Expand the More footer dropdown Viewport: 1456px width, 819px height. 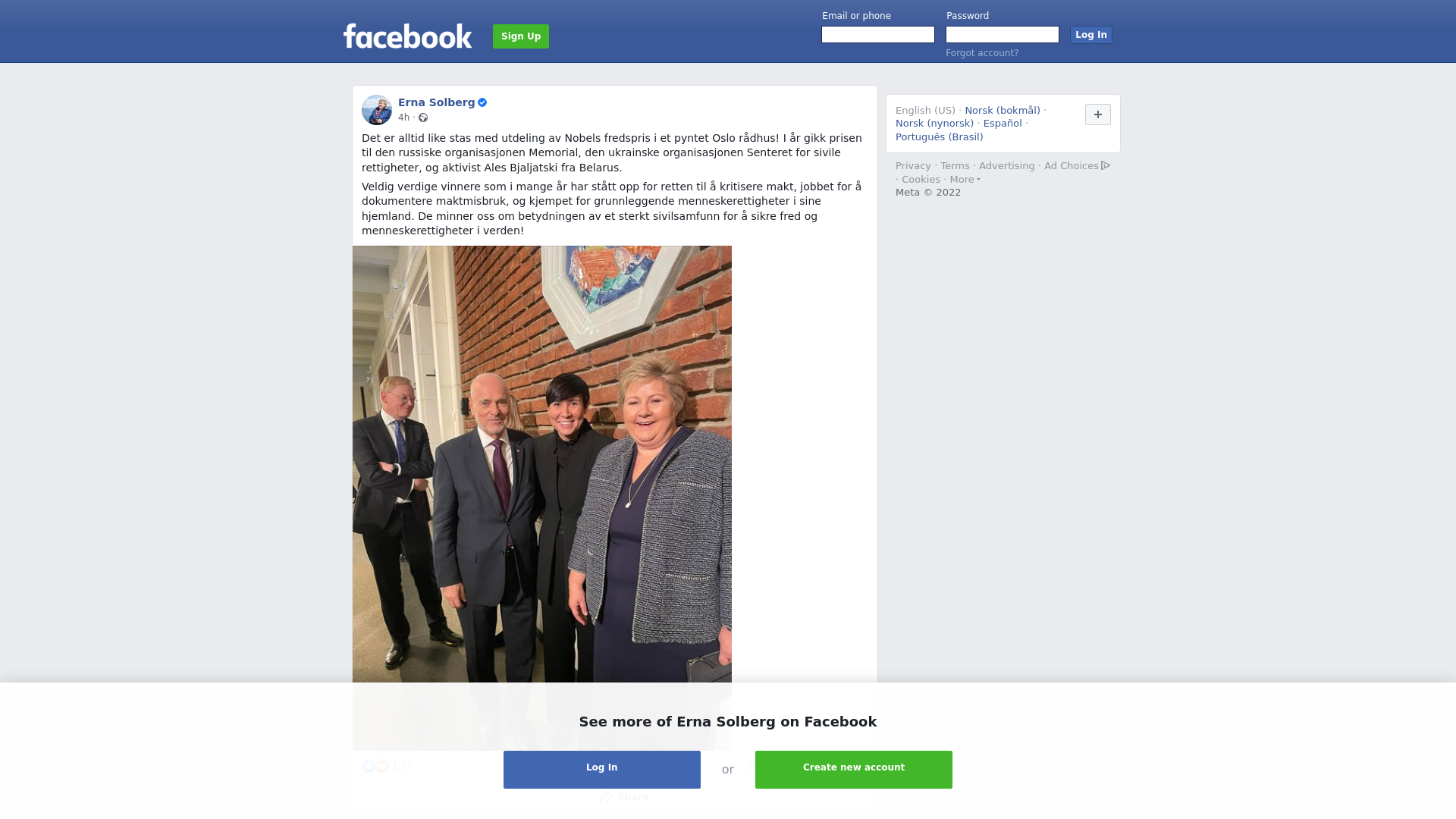(965, 180)
